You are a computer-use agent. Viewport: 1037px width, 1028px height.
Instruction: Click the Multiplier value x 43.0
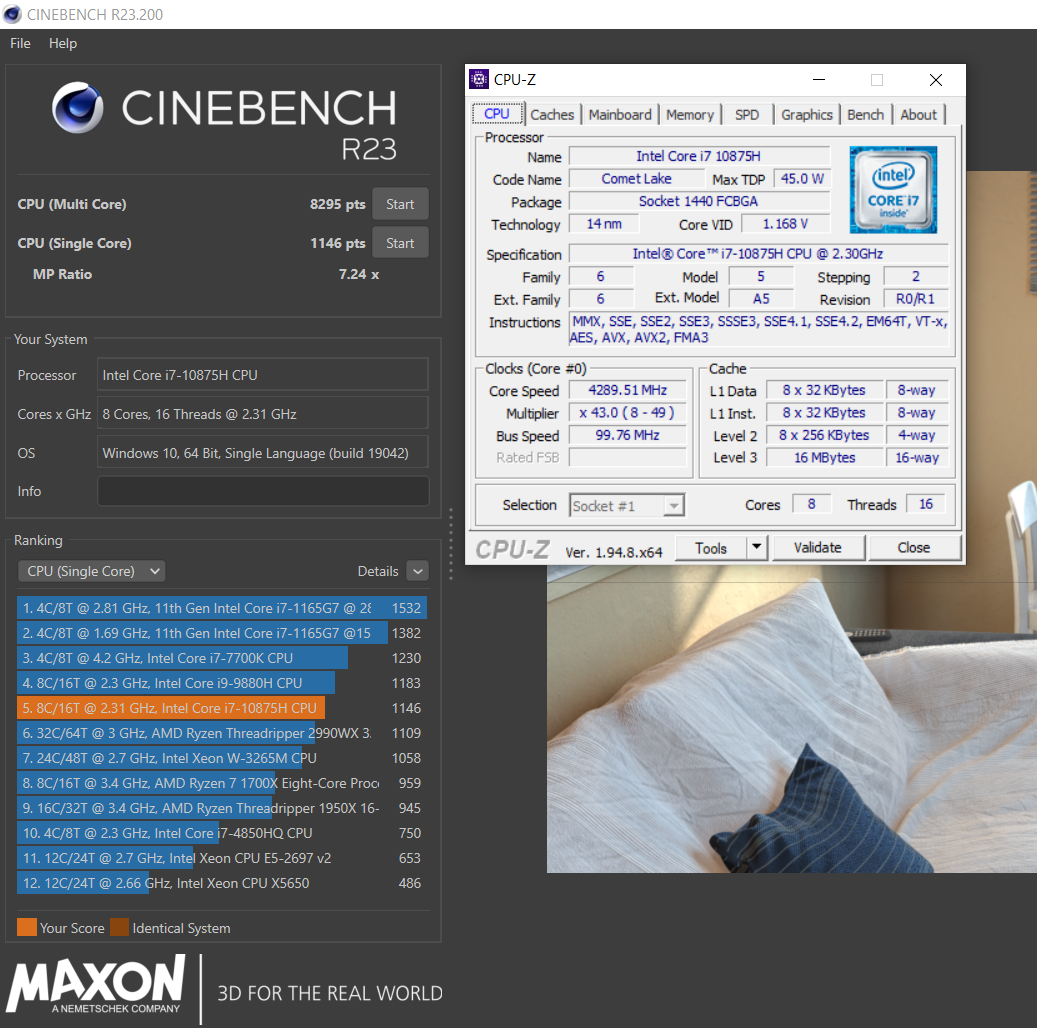click(628, 413)
